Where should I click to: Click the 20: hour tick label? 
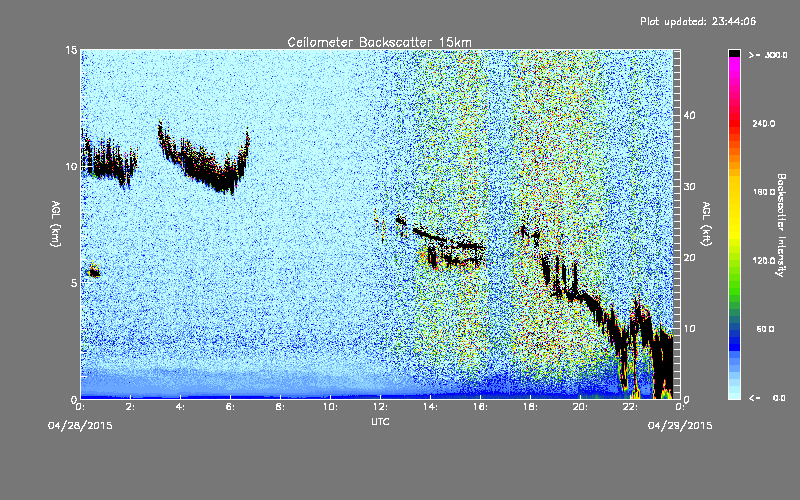pyautogui.click(x=581, y=407)
